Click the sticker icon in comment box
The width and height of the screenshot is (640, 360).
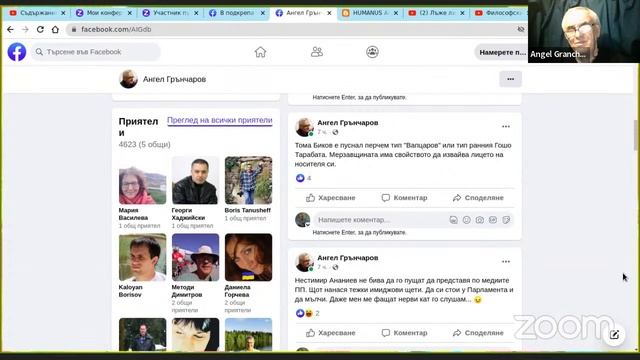click(x=506, y=220)
